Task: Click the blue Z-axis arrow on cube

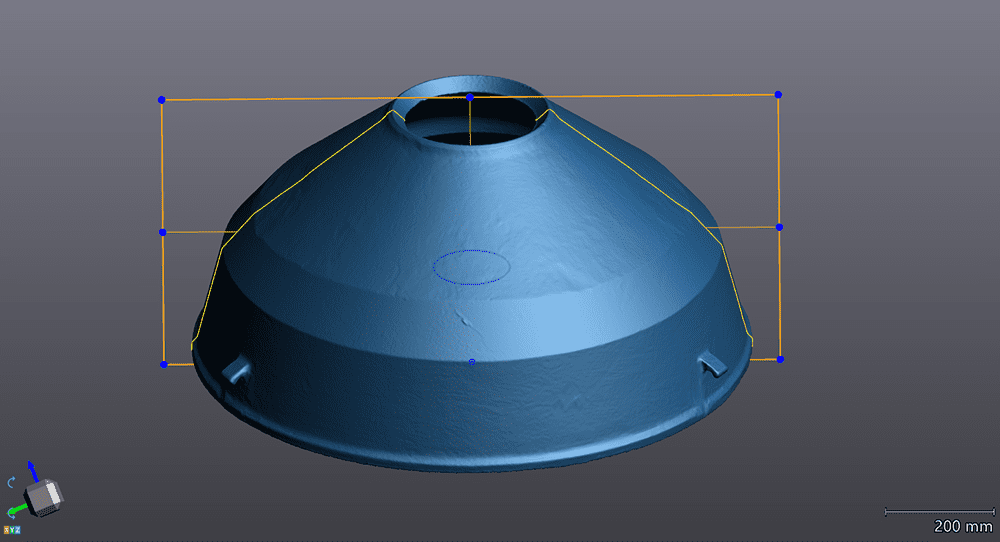Action: 33,471
